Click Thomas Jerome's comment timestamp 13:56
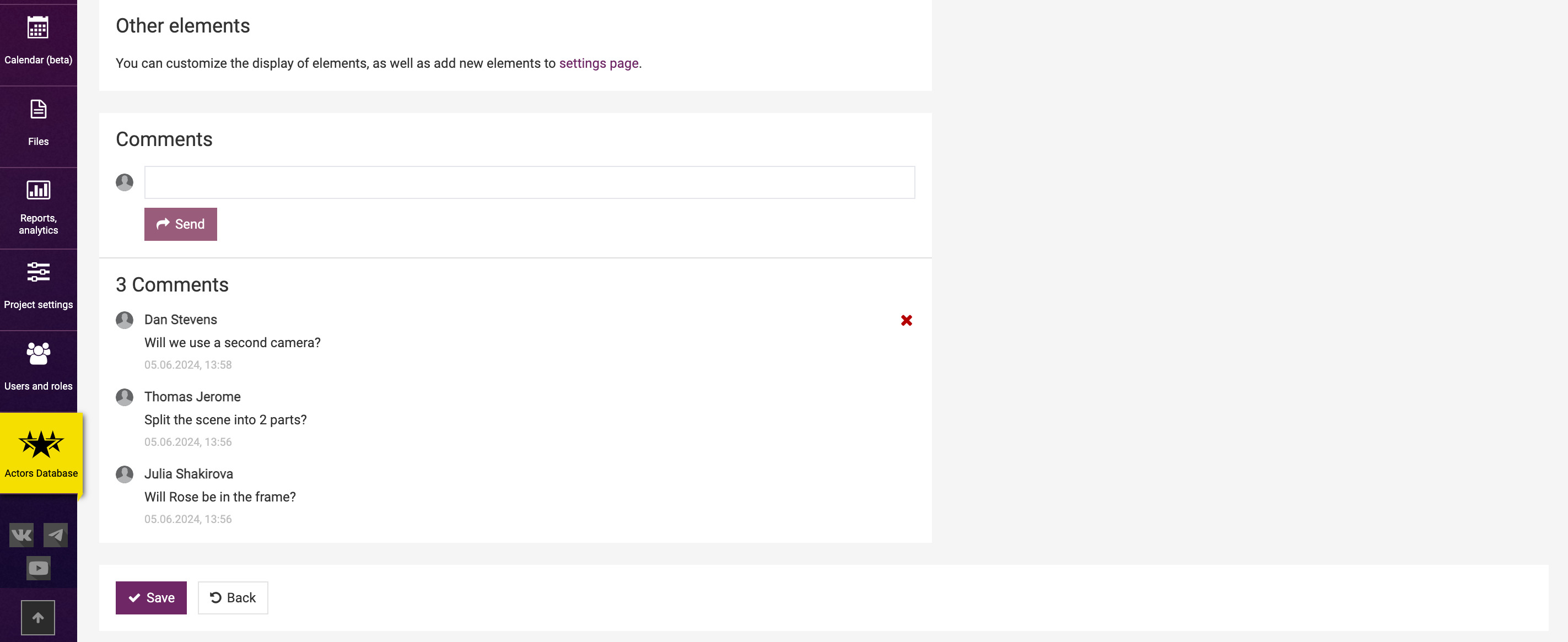 188,443
